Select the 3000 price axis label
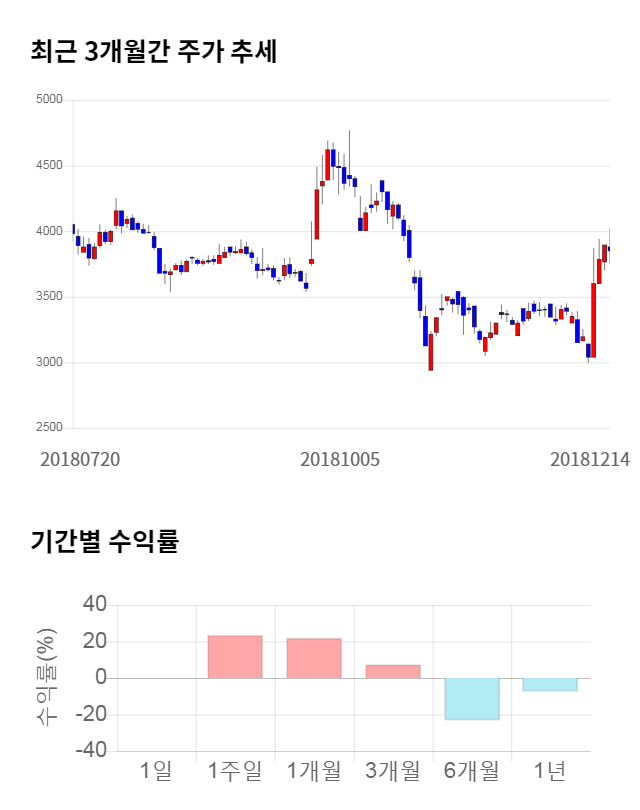 [x=48, y=363]
